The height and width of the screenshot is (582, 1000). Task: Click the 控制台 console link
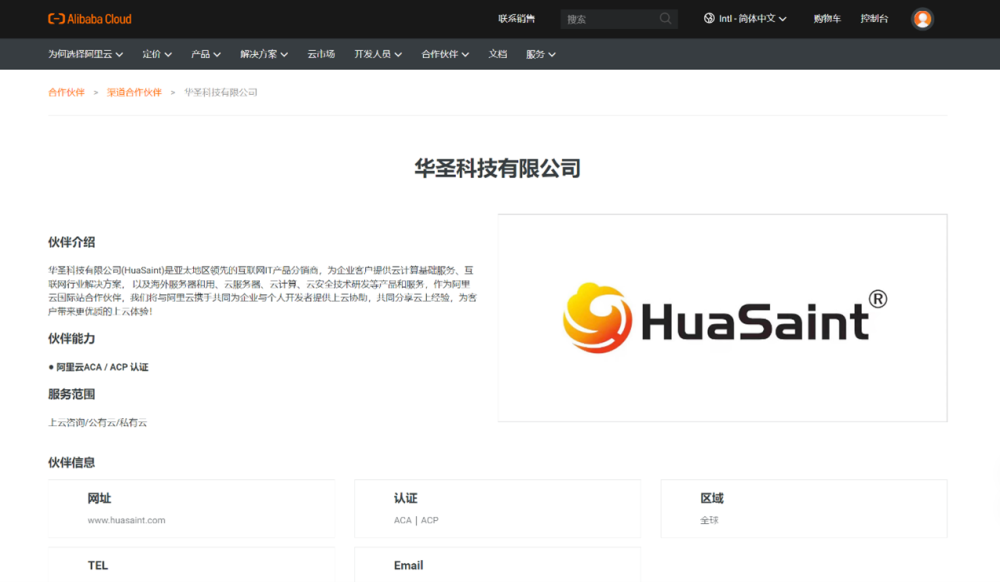[874, 18]
